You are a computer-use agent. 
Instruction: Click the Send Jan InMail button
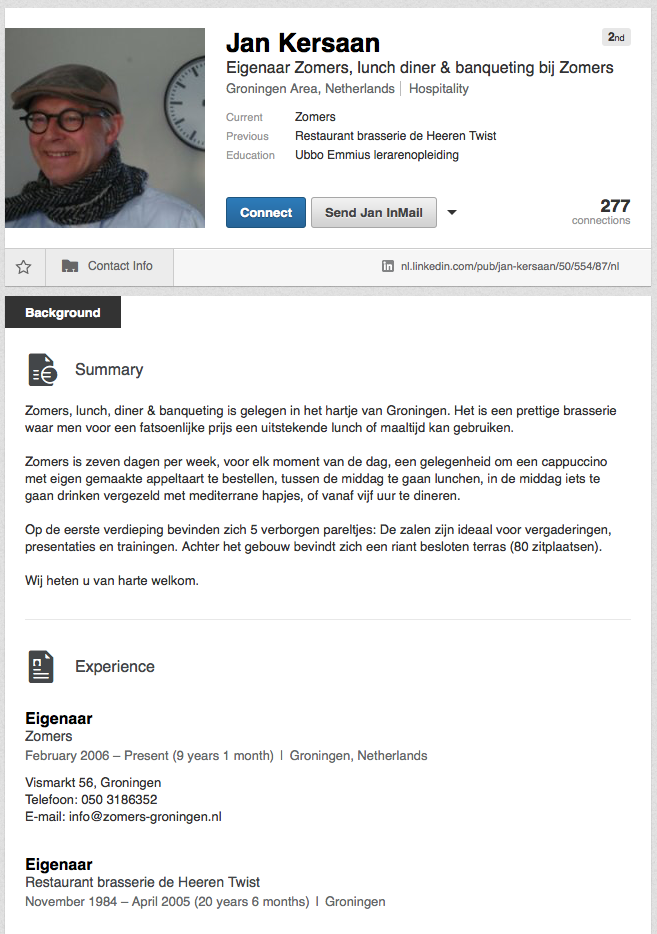pos(374,213)
